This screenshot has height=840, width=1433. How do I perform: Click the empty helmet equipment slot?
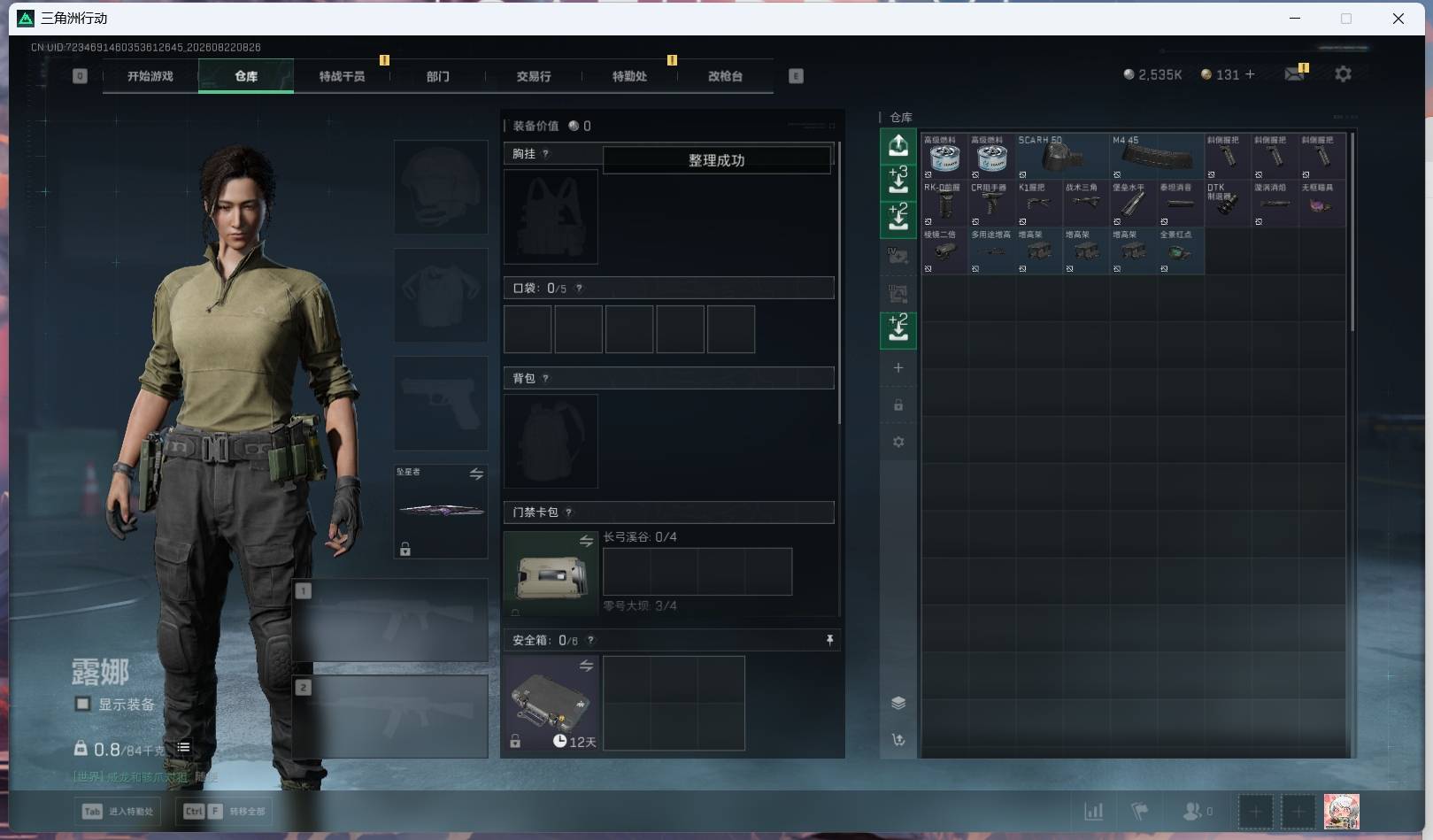441,187
